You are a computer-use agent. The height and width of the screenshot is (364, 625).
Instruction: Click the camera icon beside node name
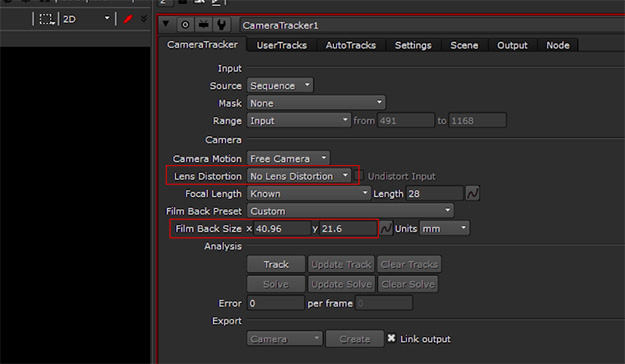point(204,25)
